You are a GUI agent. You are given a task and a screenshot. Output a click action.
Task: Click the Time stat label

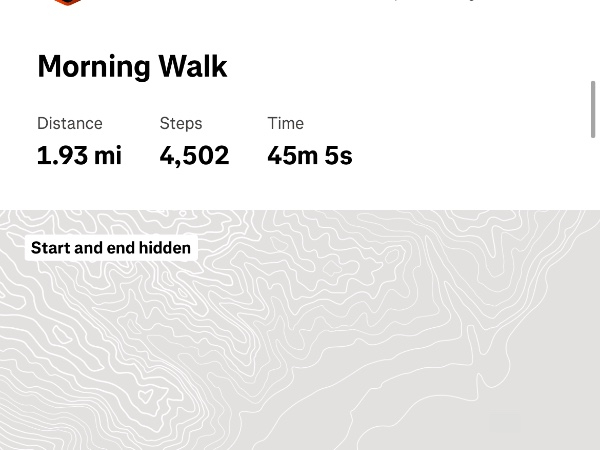(285, 123)
